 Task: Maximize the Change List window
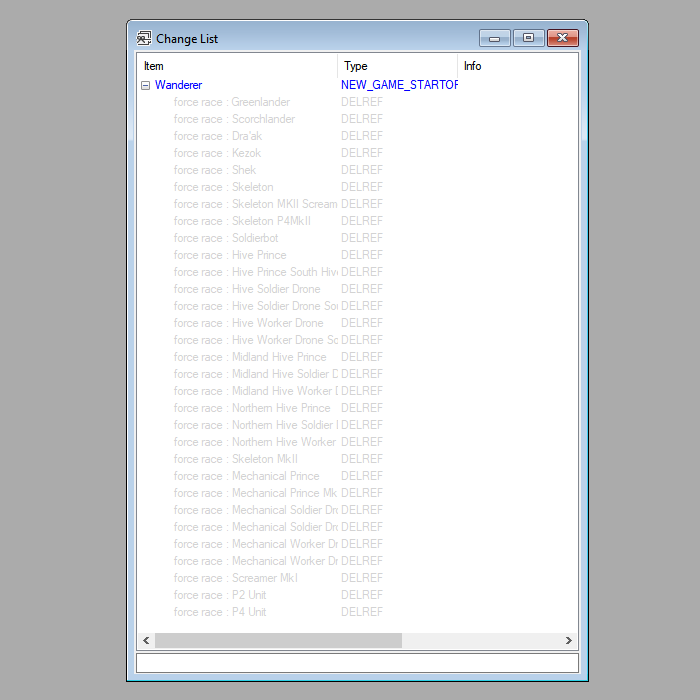tap(529, 38)
